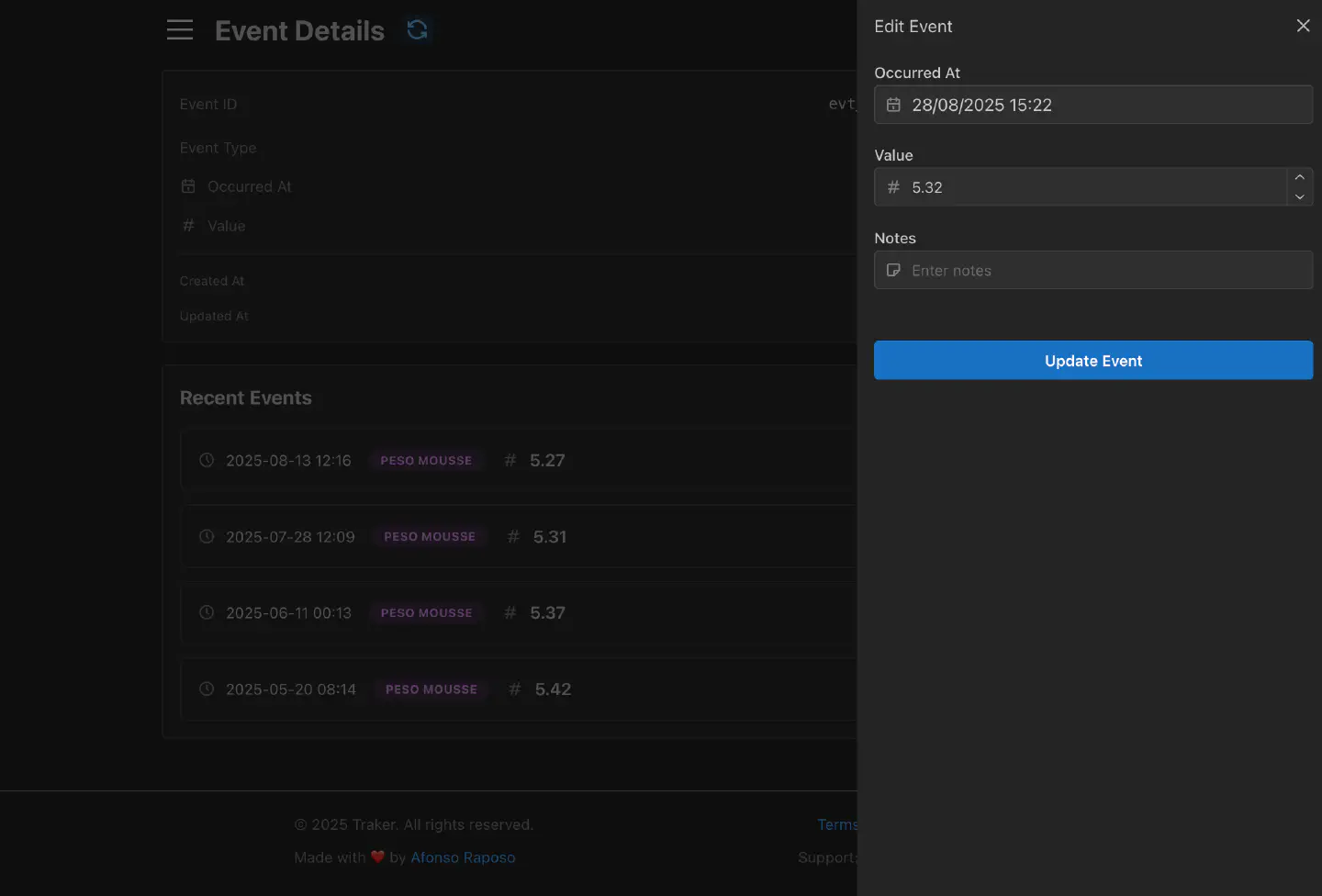
Task: Click the red heart icon in footer
Action: point(377,857)
